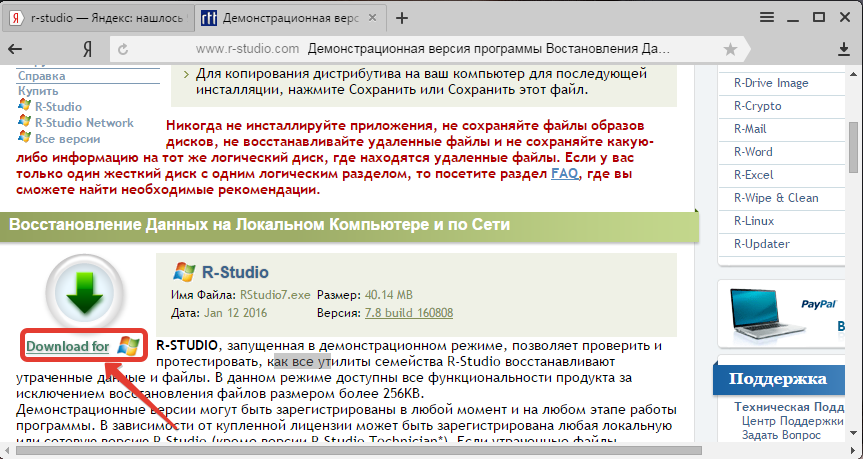Open R-Crypto in the product list

(x=757, y=106)
